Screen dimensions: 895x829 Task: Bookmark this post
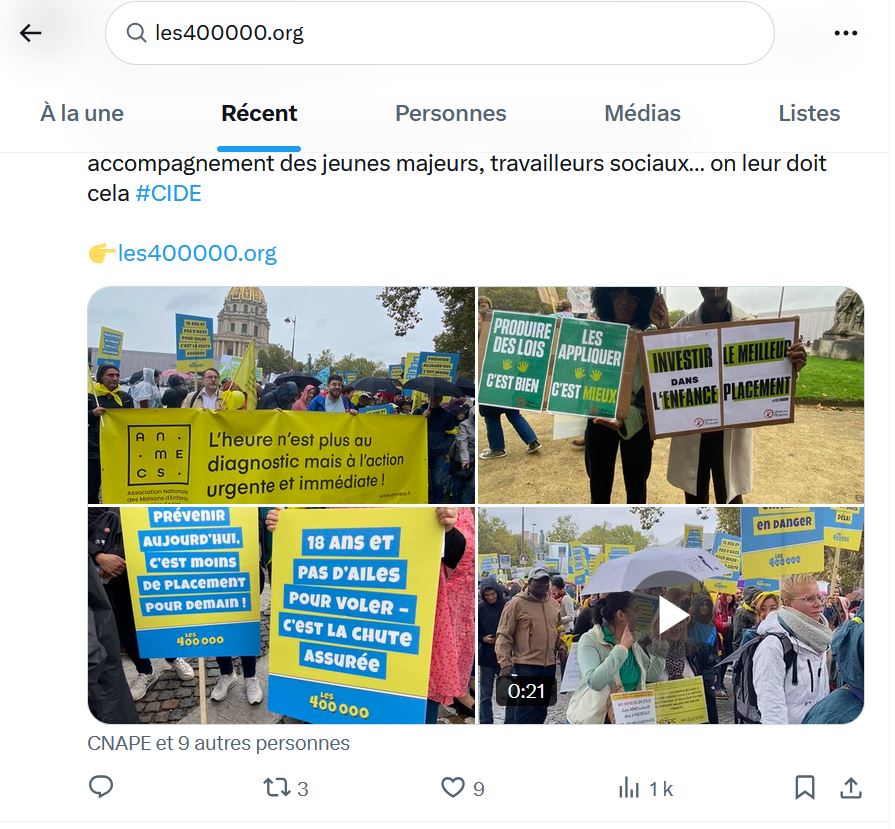click(x=805, y=788)
